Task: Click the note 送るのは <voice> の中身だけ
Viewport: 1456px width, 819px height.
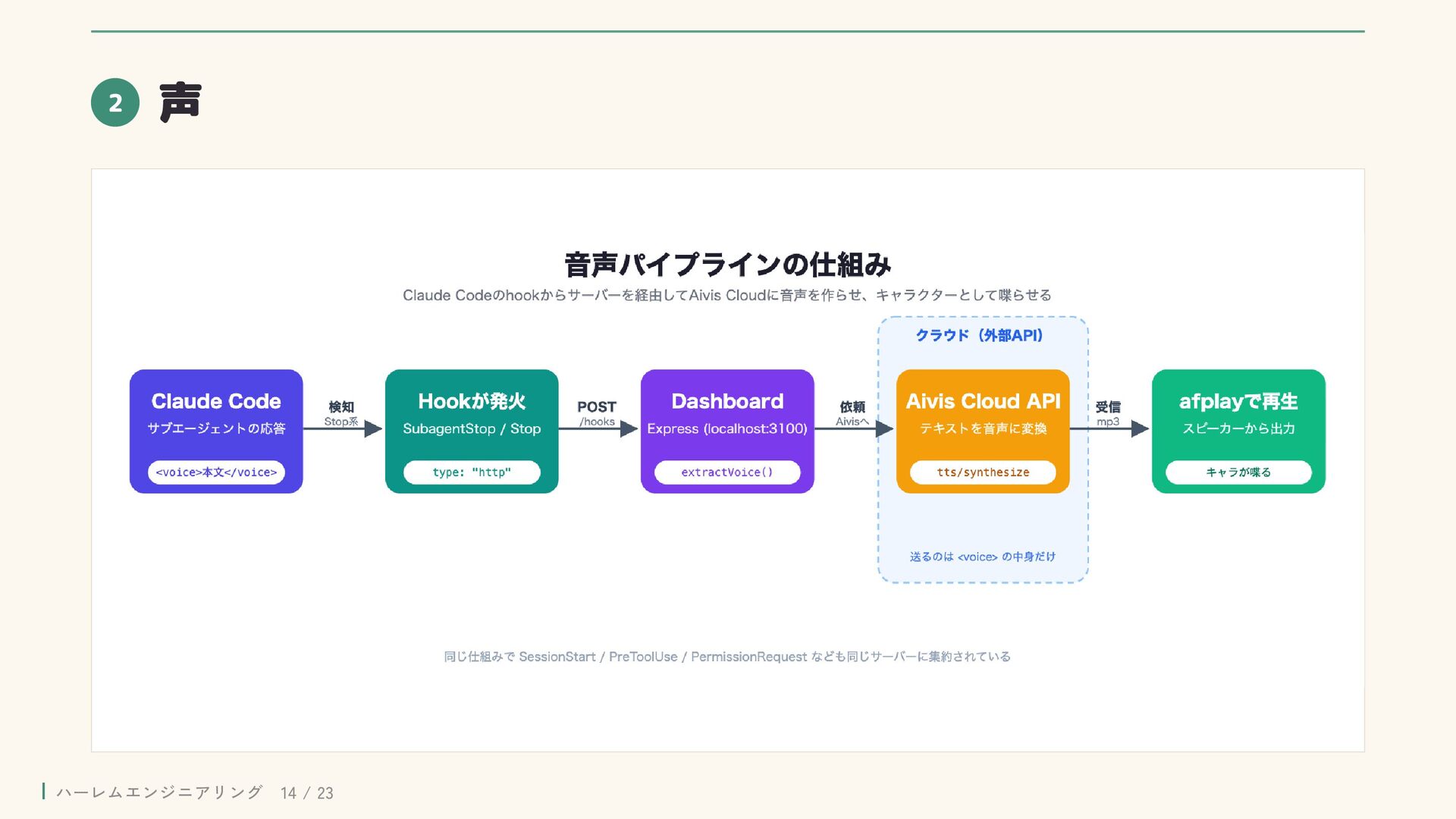Action: (x=983, y=557)
